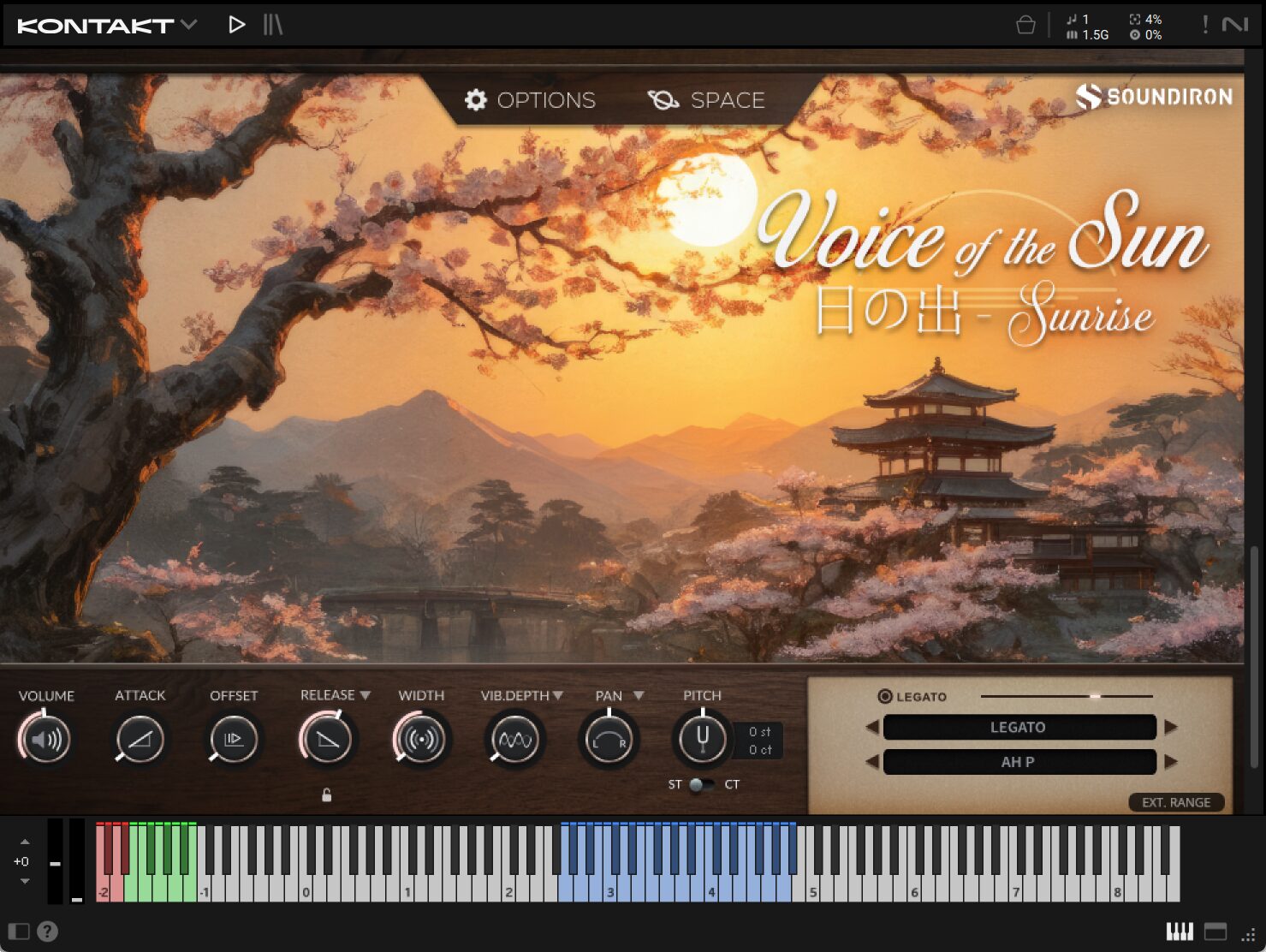Select next articulation after AH P
1266x952 pixels.
coord(1171,762)
